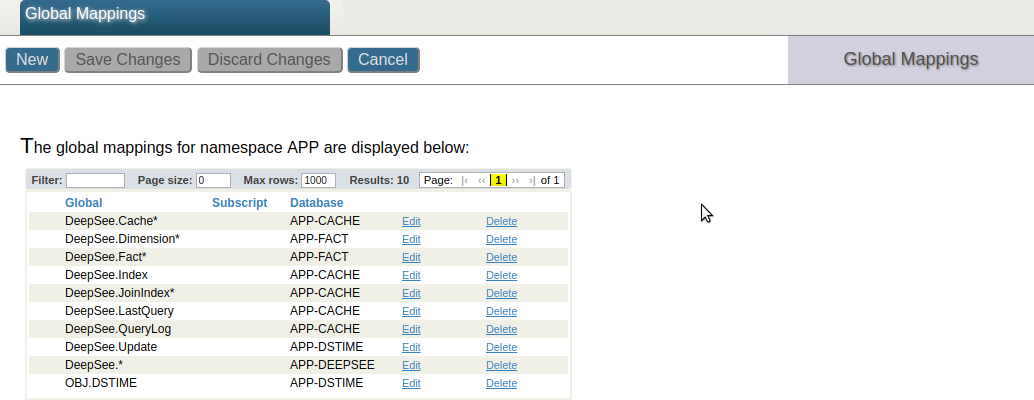Sort table by Database column header

(x=316, y=203)
